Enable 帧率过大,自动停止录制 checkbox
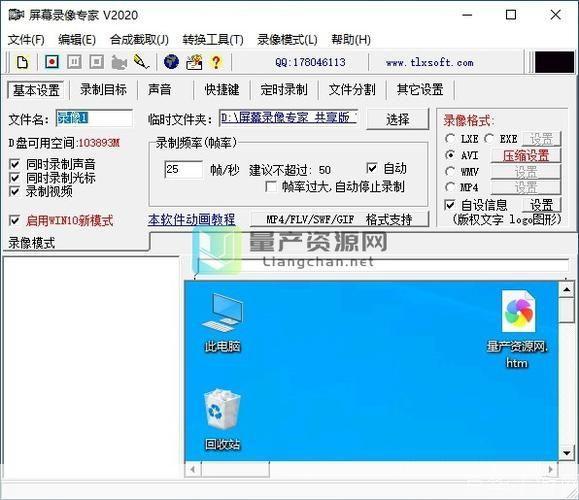 (x=271, y=186)
